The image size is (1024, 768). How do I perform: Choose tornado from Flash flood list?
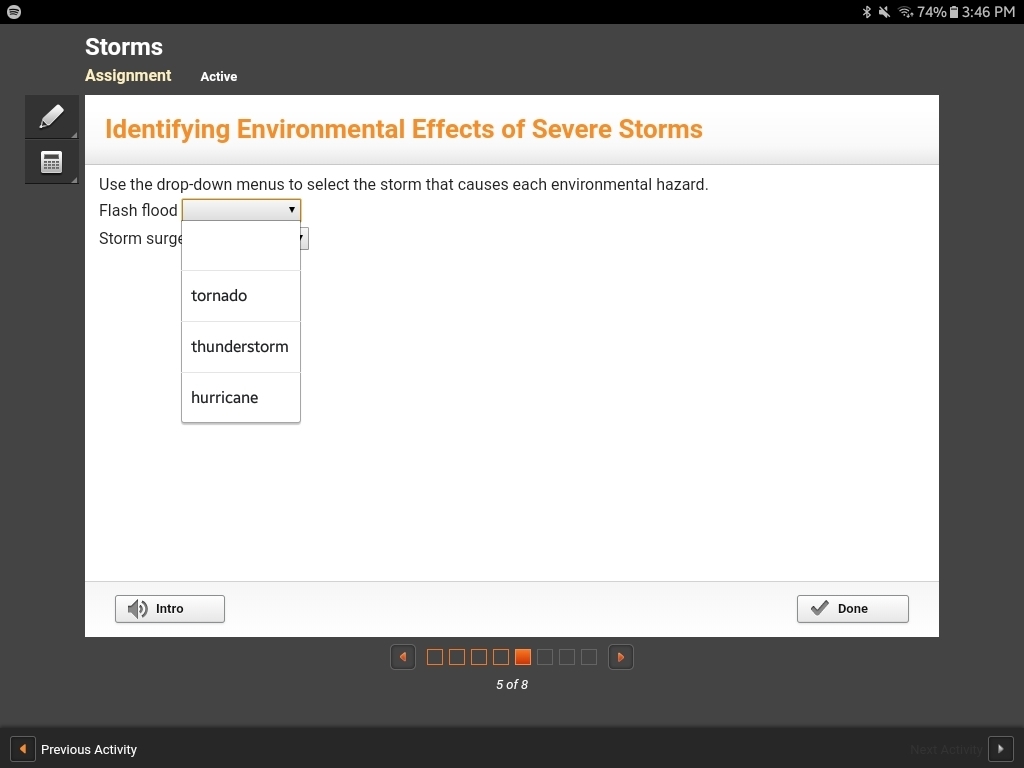(241, 296)
